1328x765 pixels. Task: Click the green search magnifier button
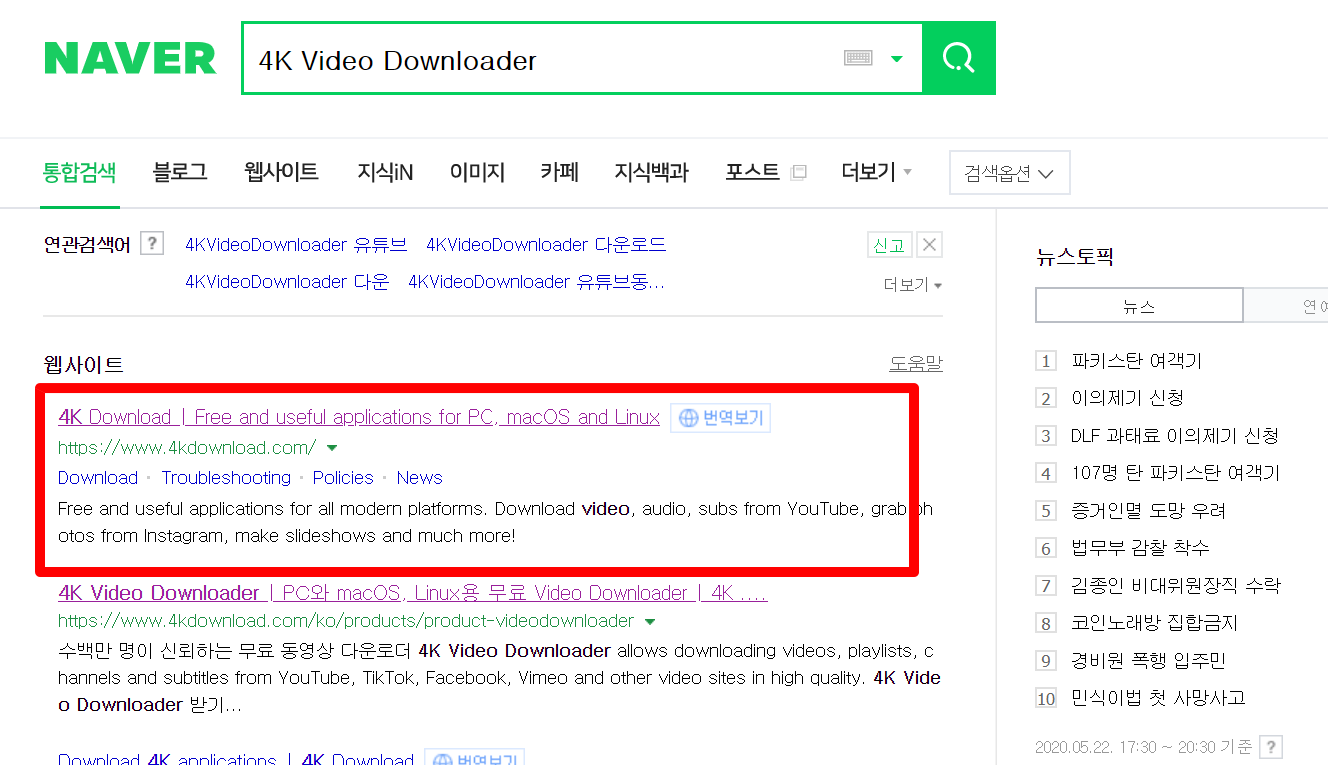(958, 58)
